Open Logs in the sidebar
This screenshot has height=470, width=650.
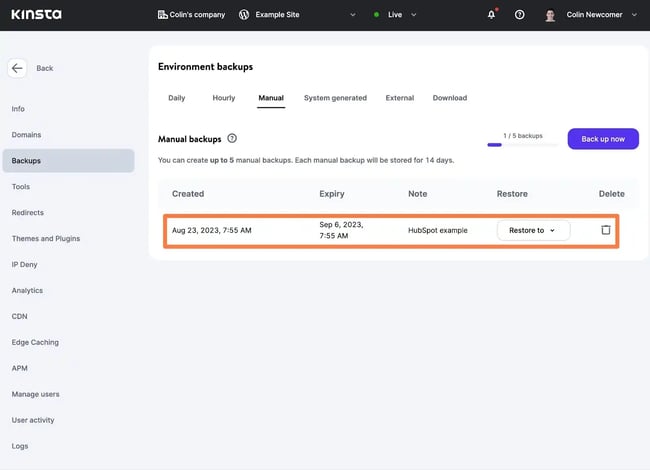[x=20, y=446]
